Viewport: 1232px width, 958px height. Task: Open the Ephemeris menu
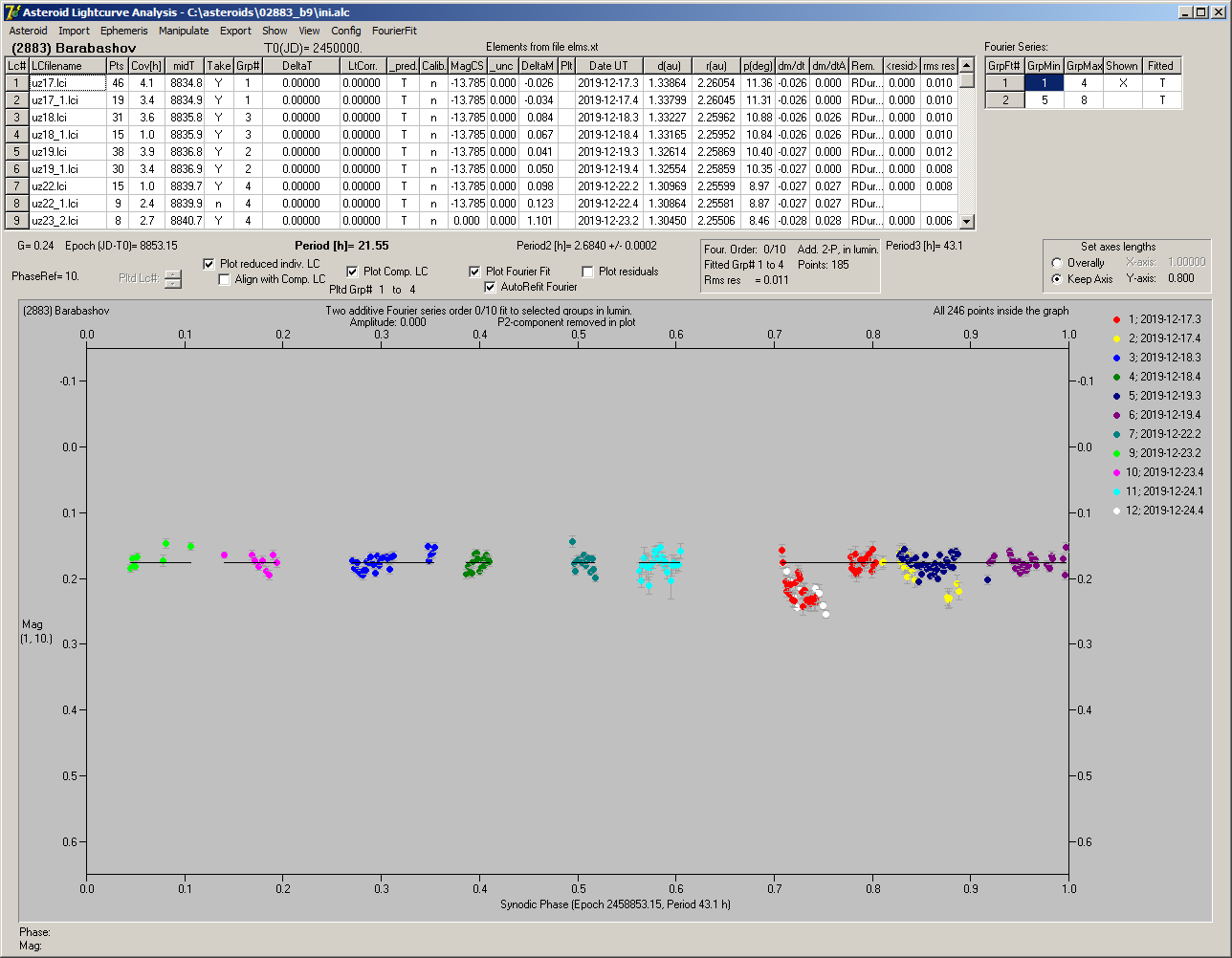123,31
